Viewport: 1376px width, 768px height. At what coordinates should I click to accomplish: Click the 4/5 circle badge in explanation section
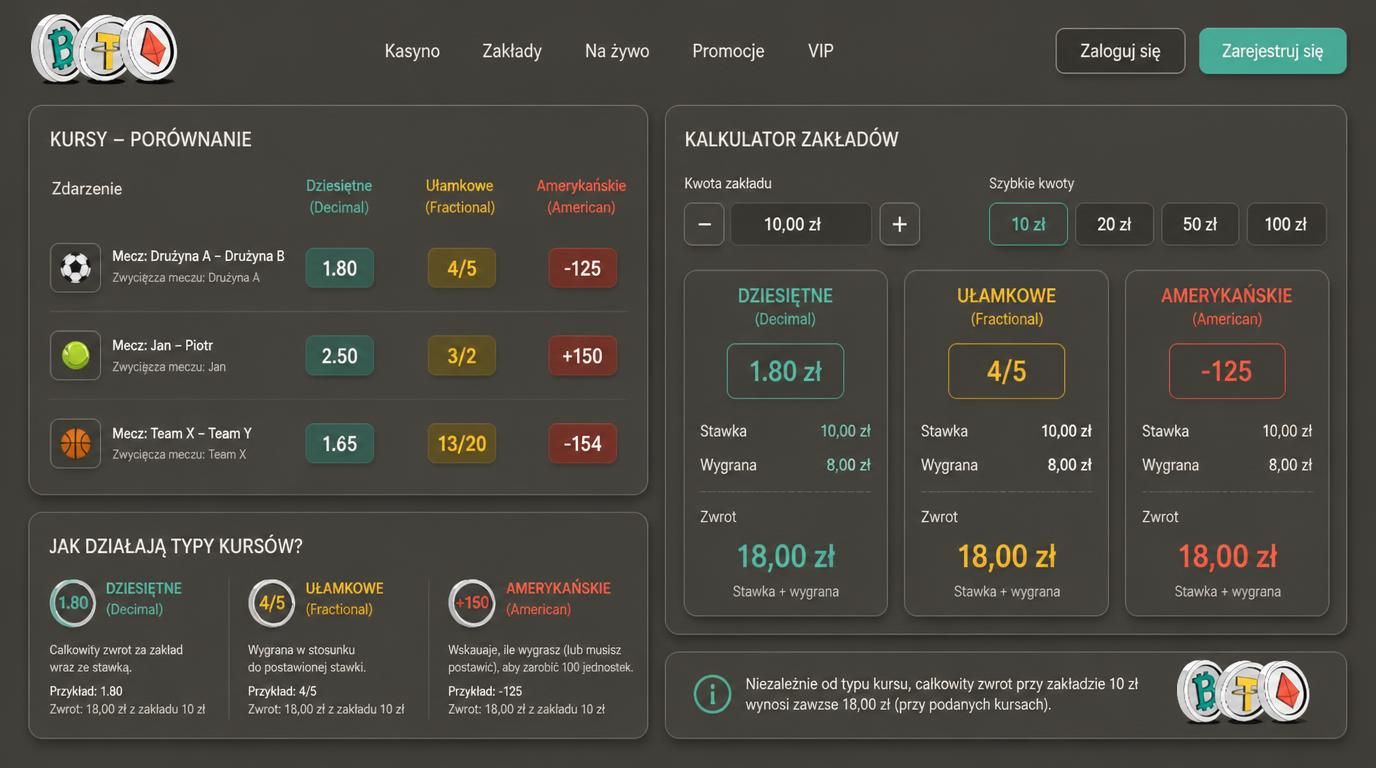pos(272,603)
